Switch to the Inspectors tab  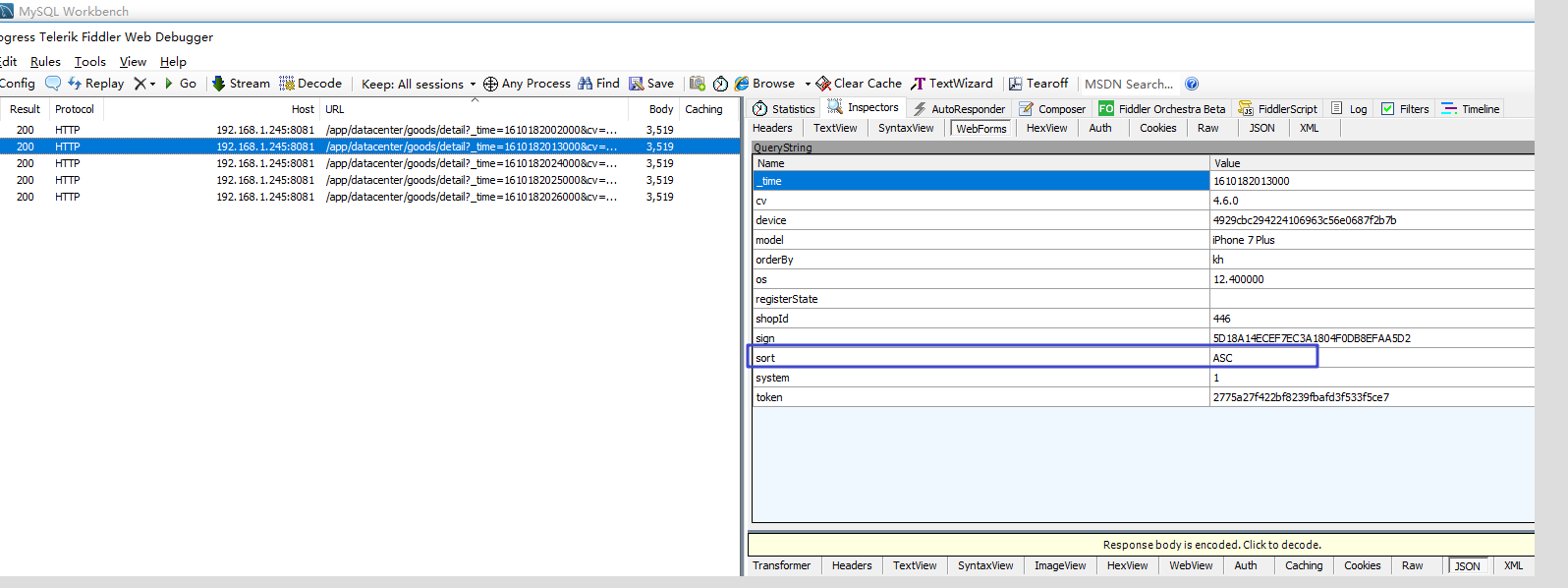pos(864,108)
